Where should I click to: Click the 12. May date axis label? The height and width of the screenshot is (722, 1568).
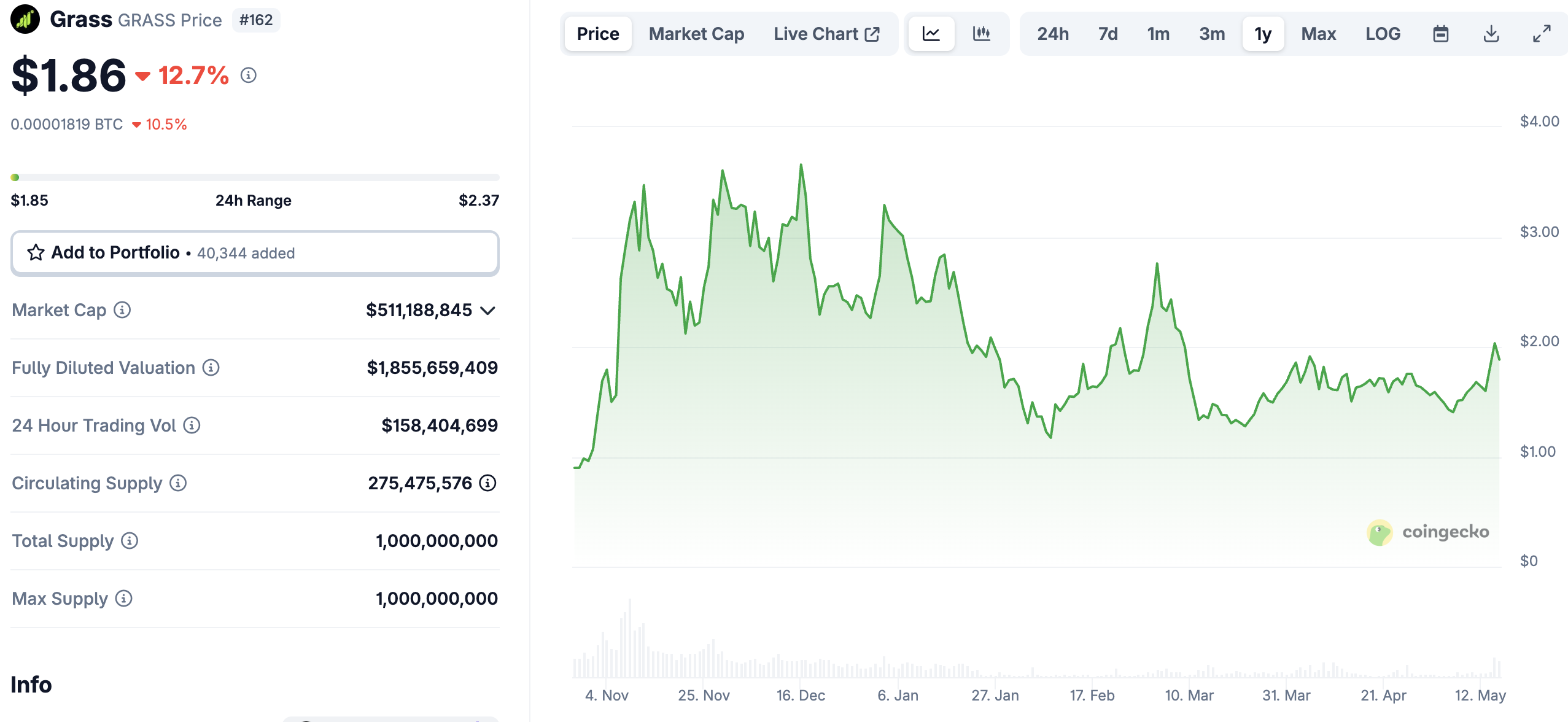pos(1480,696)
